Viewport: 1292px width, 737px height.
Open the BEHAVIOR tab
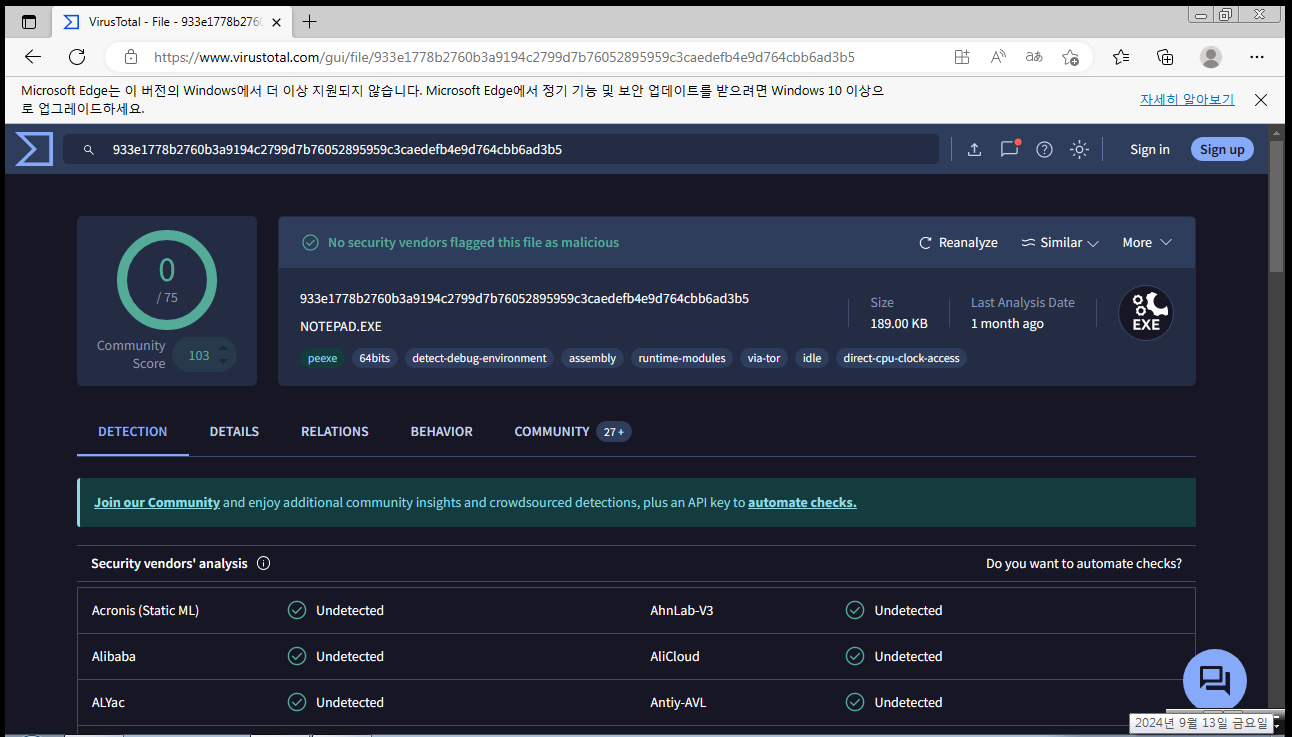(x=441, y=432)
